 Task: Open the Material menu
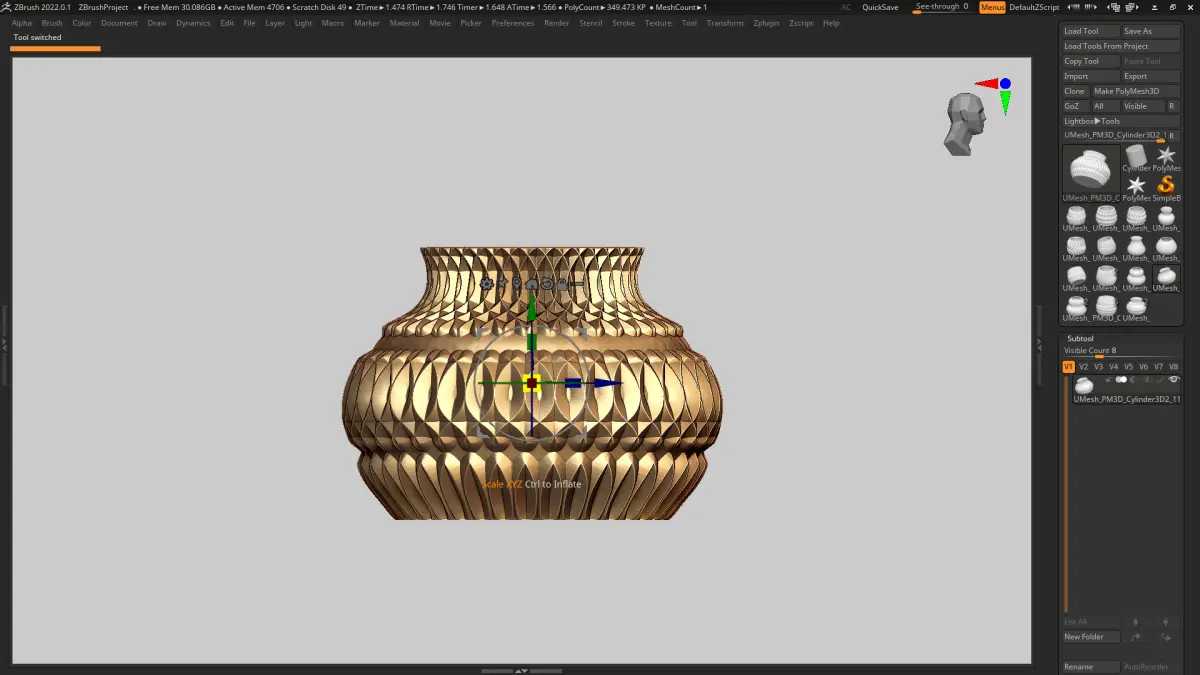(405, 23)
